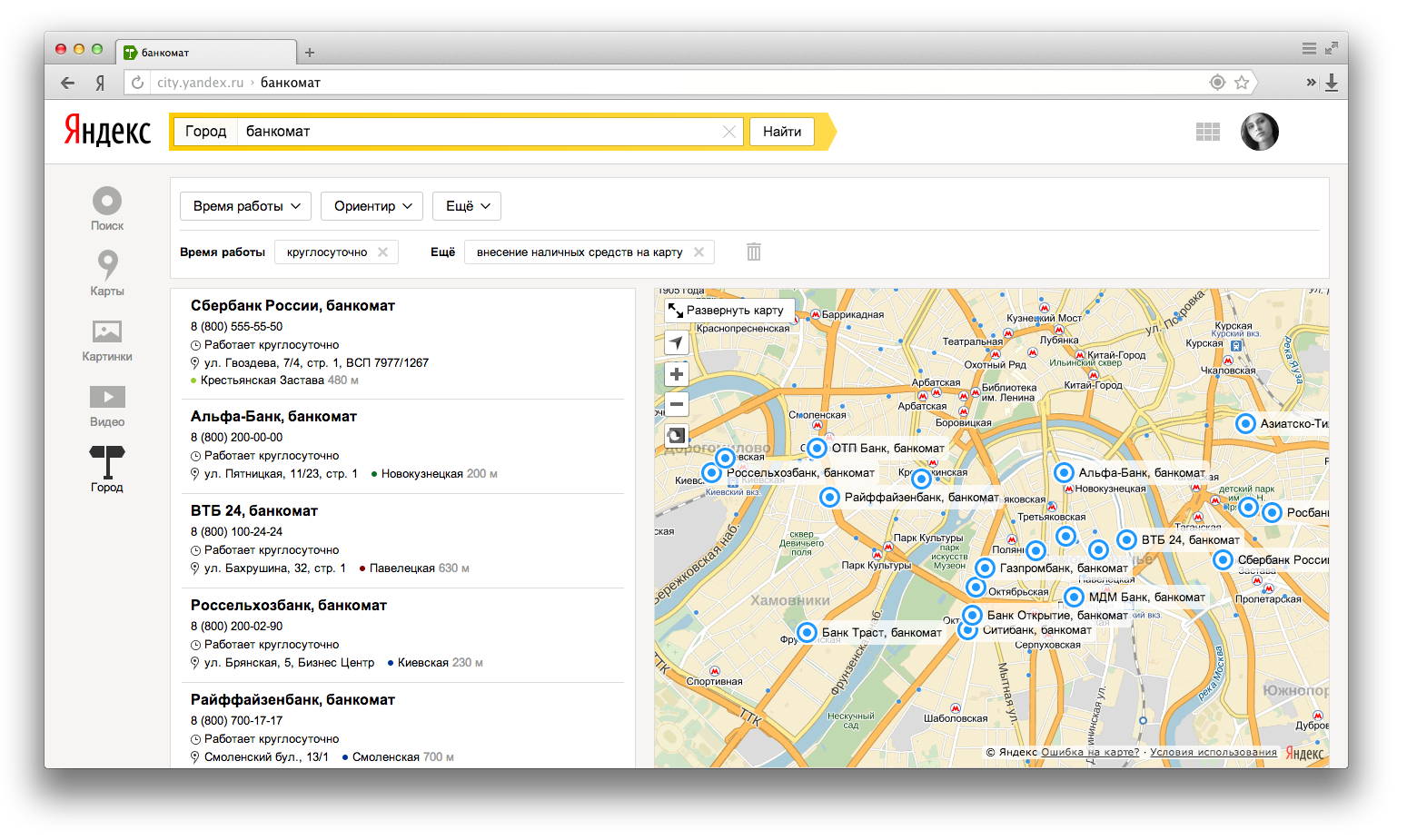Clear the search field with X
The image size is (1407, 840).
click(x=728, y=132)
